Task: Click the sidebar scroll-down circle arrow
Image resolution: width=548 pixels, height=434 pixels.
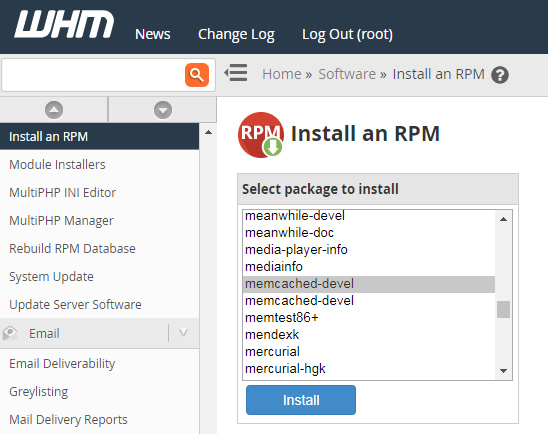Action: point(163,110)
